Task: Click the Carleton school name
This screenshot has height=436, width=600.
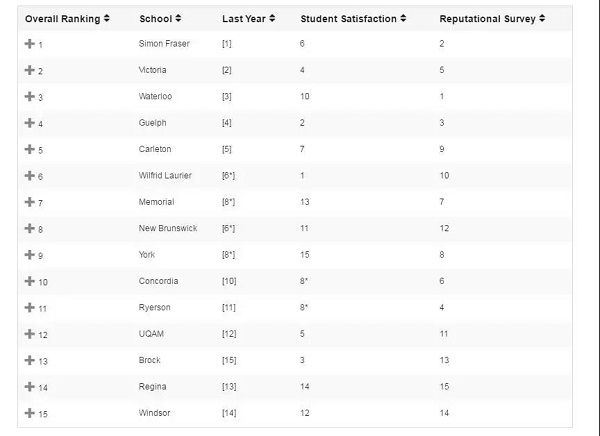Action: point(155,149)
